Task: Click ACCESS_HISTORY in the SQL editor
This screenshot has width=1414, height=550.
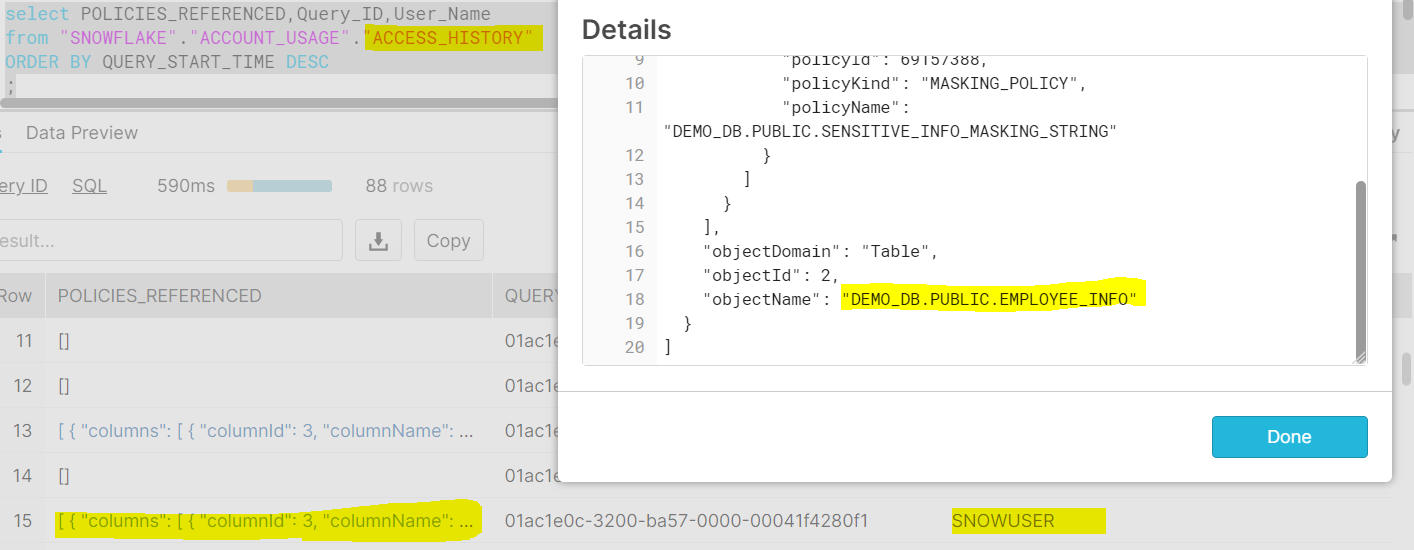Action: [452, 38]
